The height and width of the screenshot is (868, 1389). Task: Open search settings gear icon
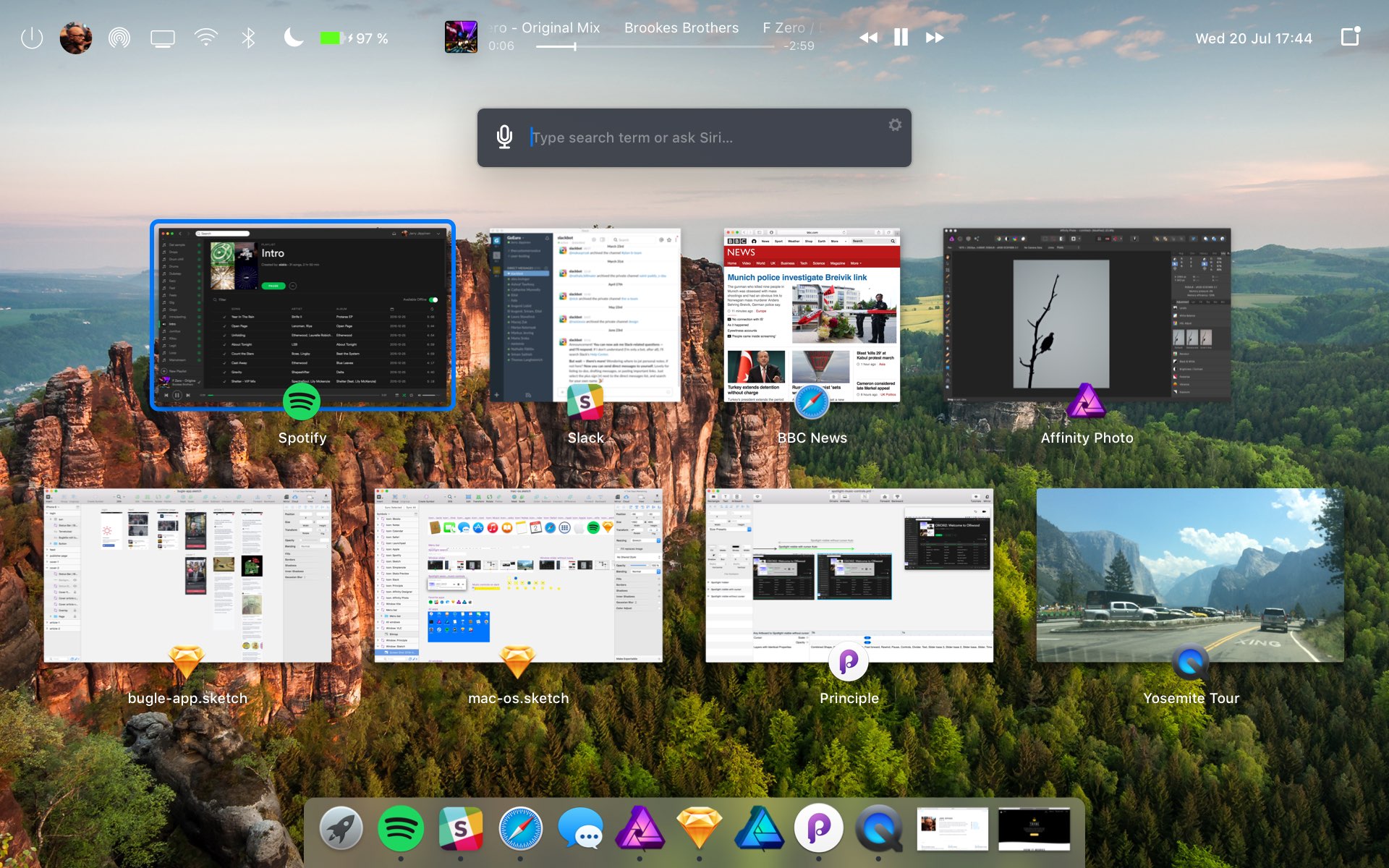[x=895, y=124]
